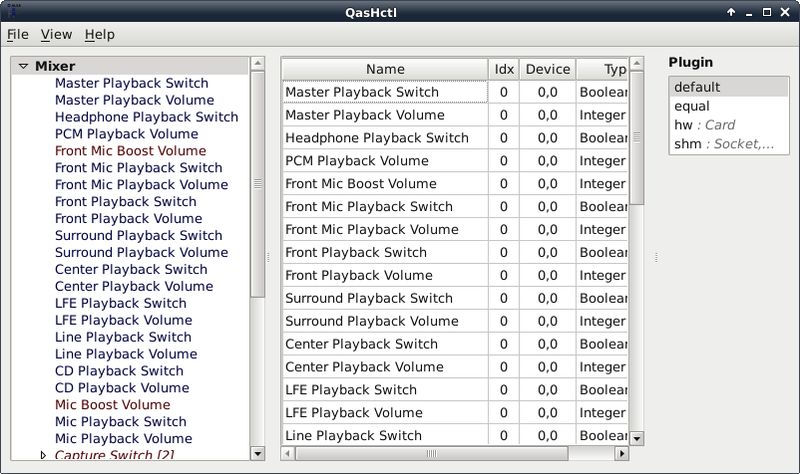Choose the shm : Socket plugin
800x474 pixels.
pos(729,144)
